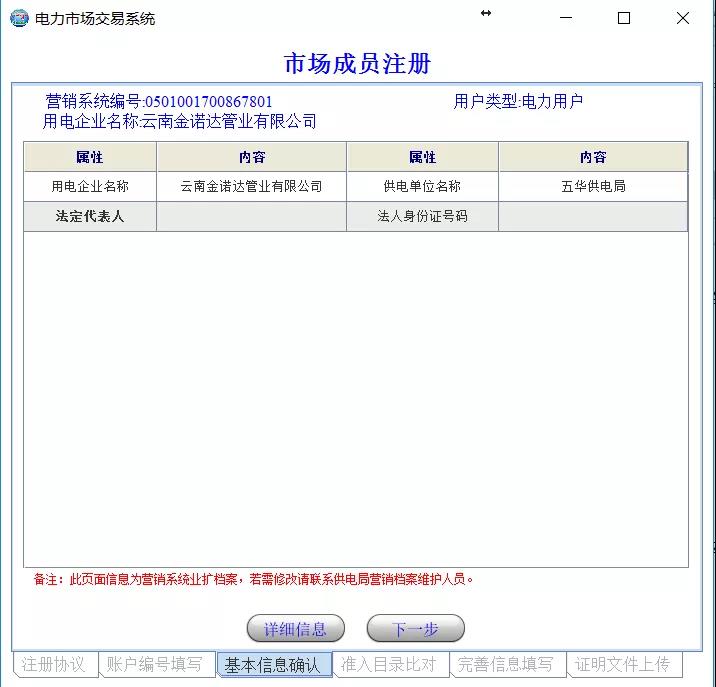This screenshot has width=716, height=687.
Task: Click the empty cell beside 法人身份证号码
Action: click(593, 216)
